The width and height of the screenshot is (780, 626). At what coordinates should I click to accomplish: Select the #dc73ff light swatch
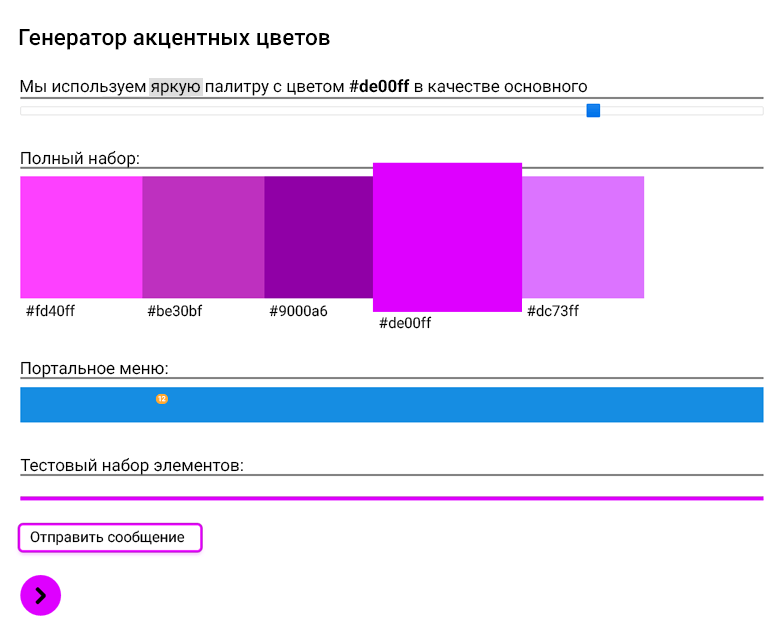click(583, 237)
